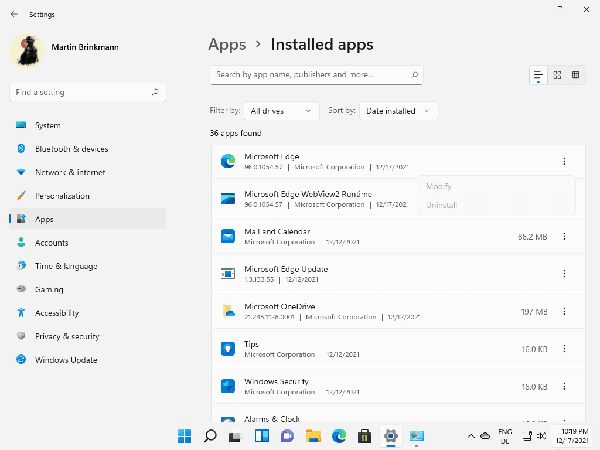The width and height of the screenshot is (600, 450).
Task: Open Time & language settings
Action: coord(88,266)
